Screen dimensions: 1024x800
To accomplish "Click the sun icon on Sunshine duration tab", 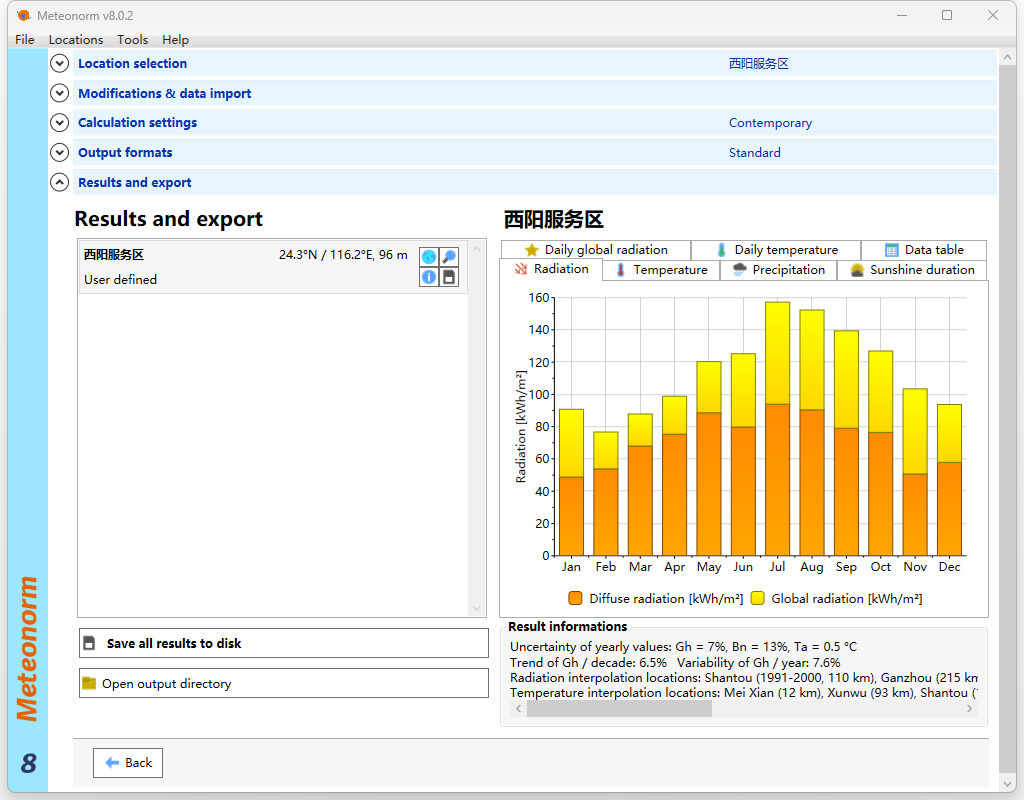I will click(x=857, y=270).
